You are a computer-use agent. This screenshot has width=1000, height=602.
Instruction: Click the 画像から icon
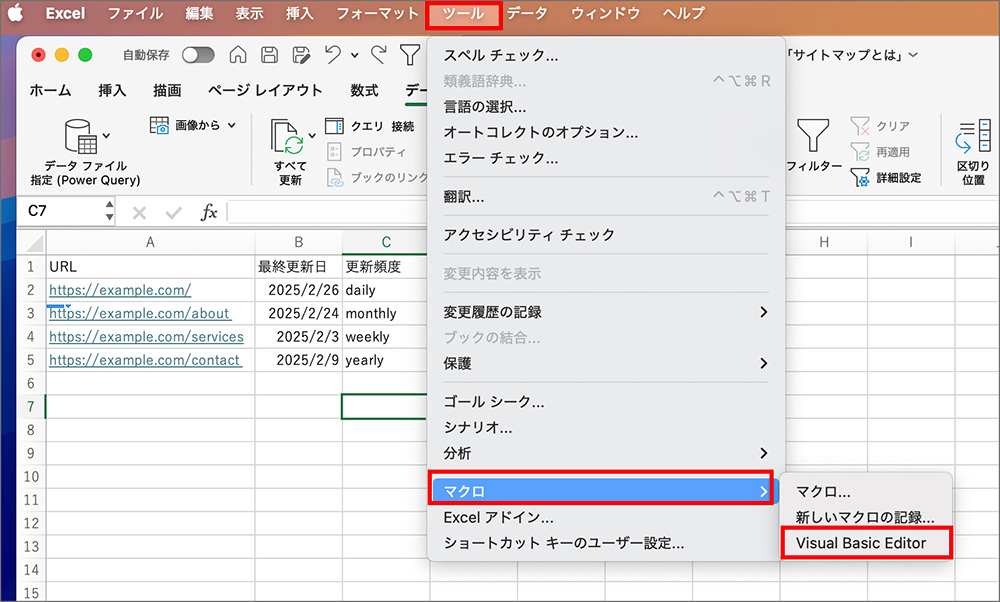pos(159,125)
